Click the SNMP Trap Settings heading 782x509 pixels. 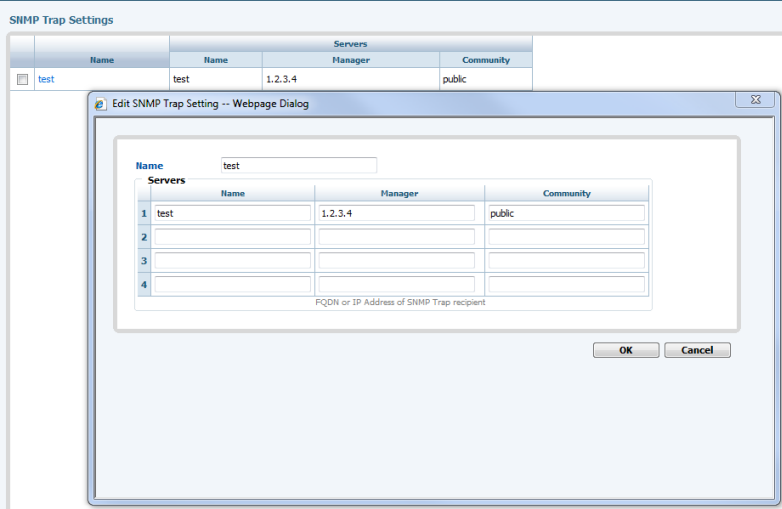coord(61,20)
